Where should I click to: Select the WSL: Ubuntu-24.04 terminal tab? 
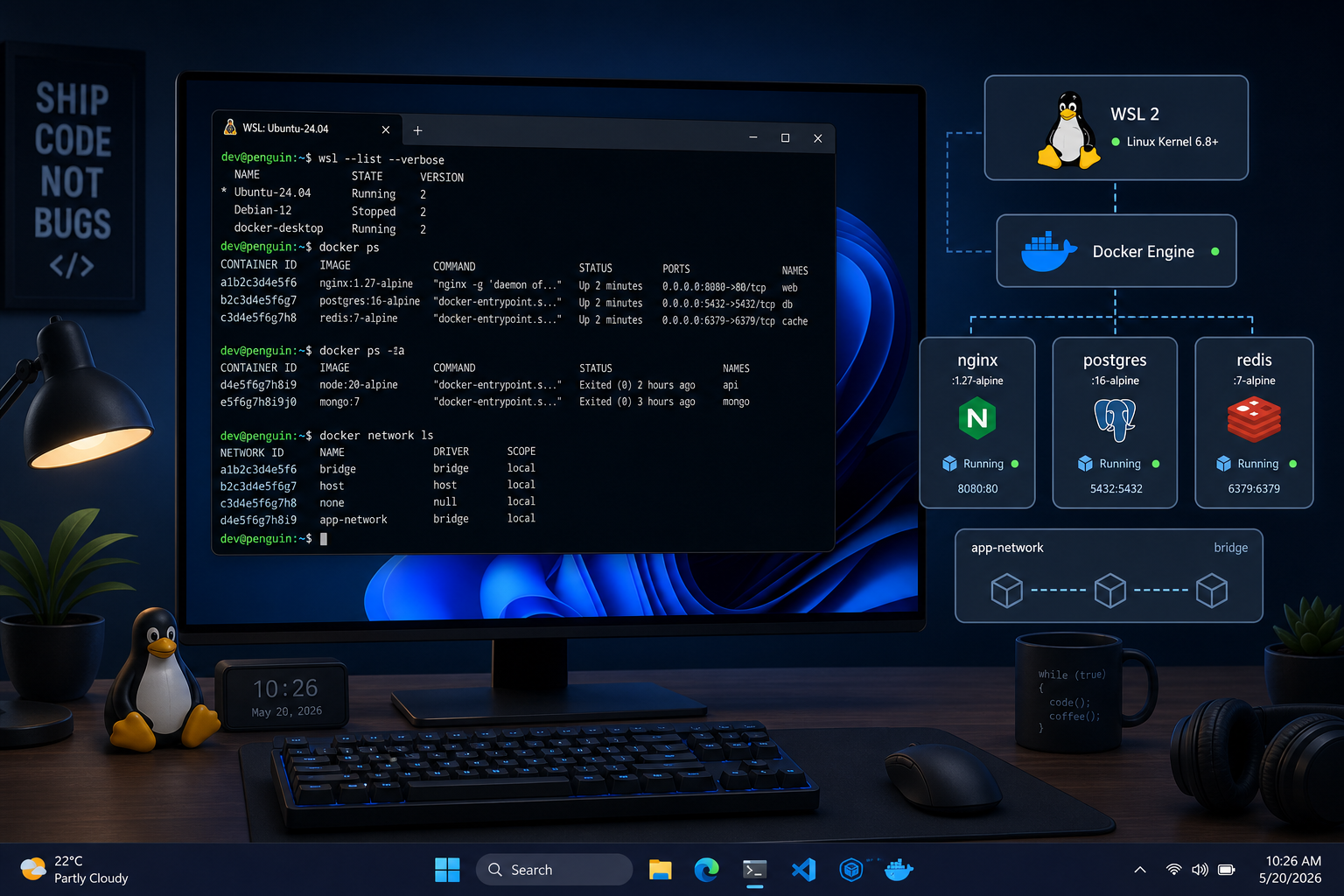pyautogui.click(x=306, y=129)
